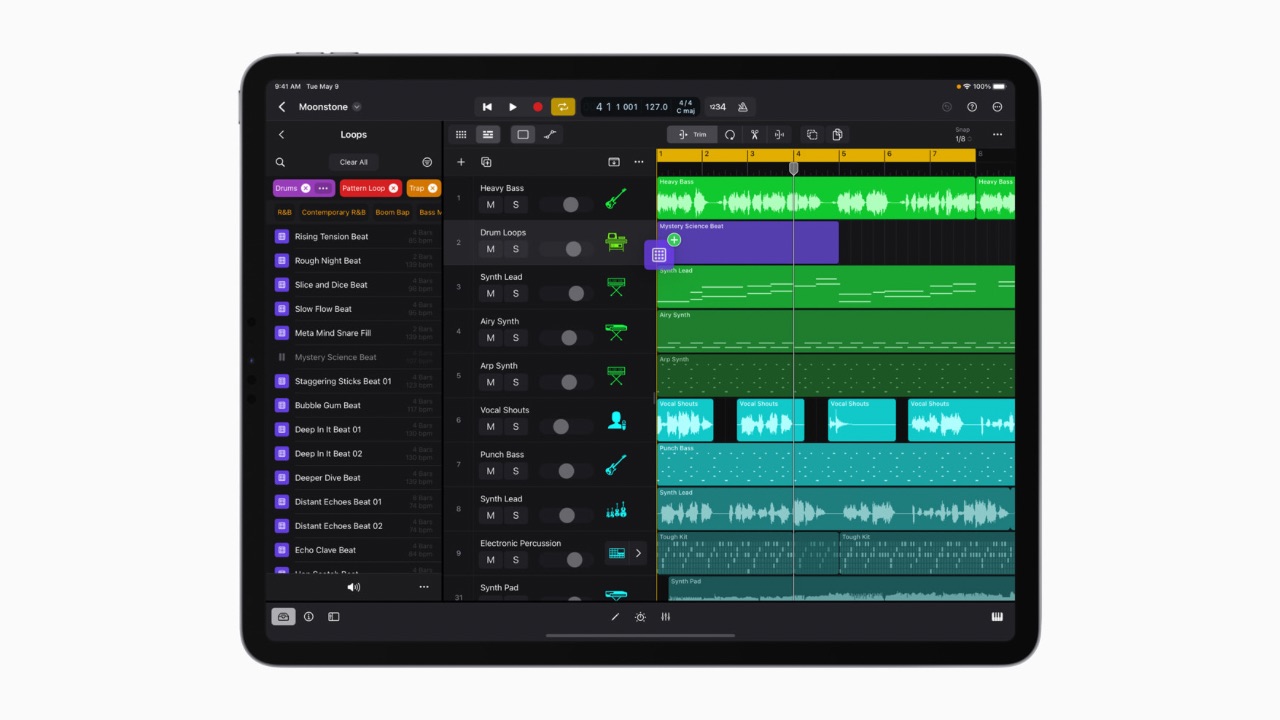
Task: Adjust the Drum Loops volume knob
Action: click(573, 248)
